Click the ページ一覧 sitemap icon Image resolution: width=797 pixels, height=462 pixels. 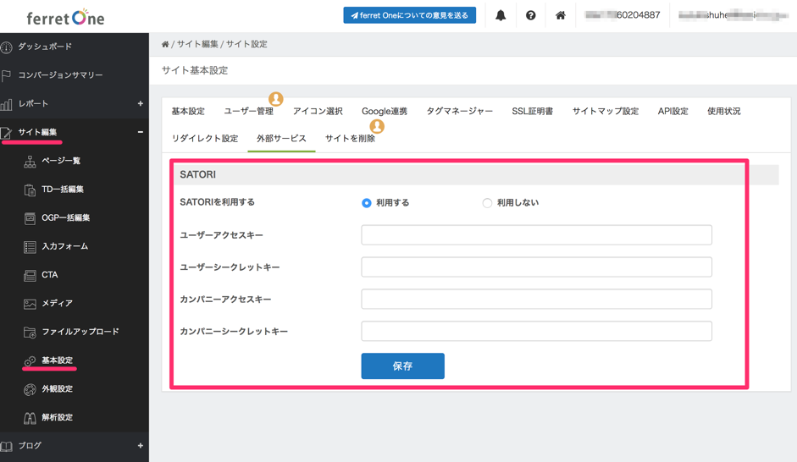coord(30,162)
